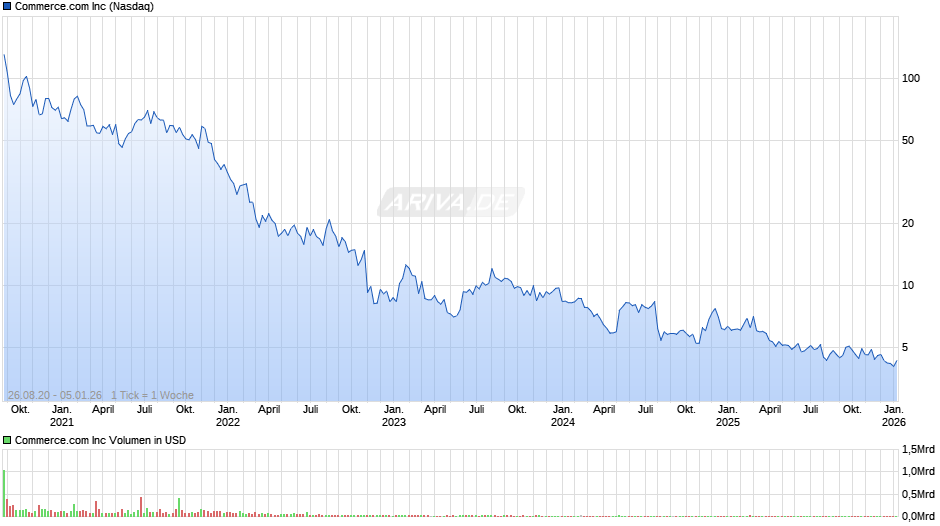940x526 pixels.
Task: Click the price axis label 10
Action: click(908, 285)
